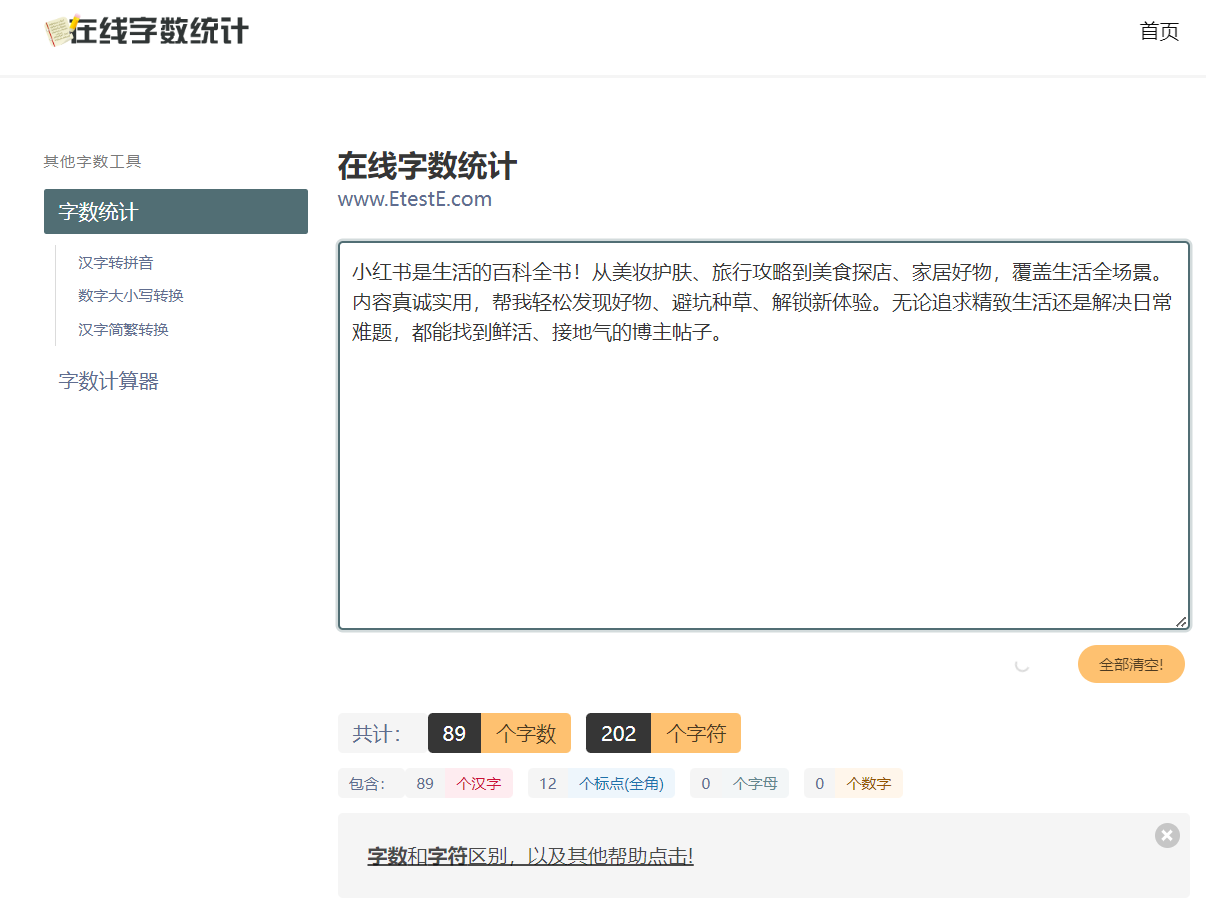Viewport: 1206px width, 911px height.
Task: Click the 12 个标点(全角) label
Action: pos(601,783)
